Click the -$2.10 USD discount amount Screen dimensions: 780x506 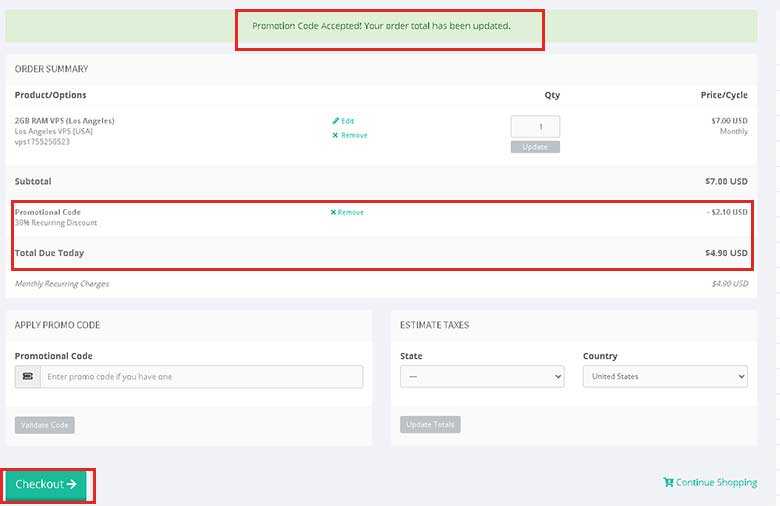727,212
